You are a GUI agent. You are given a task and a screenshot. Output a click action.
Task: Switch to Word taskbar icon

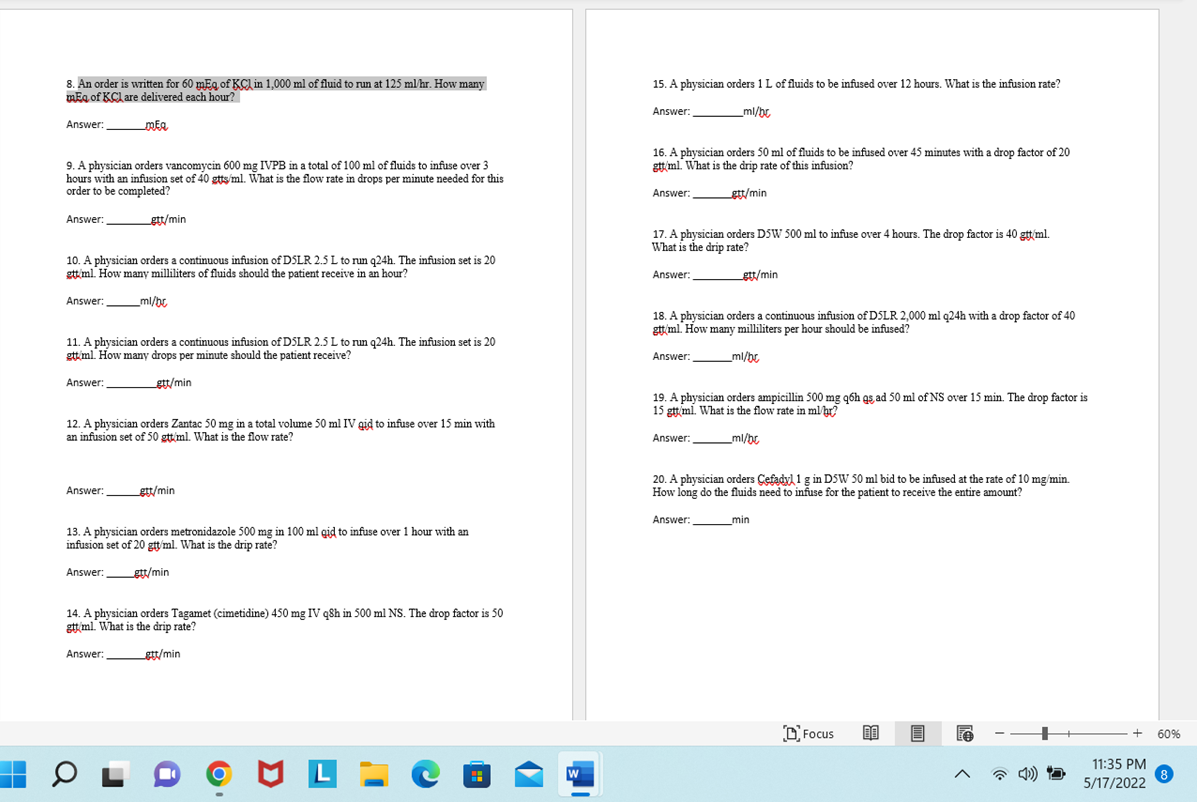click(580, 775)
